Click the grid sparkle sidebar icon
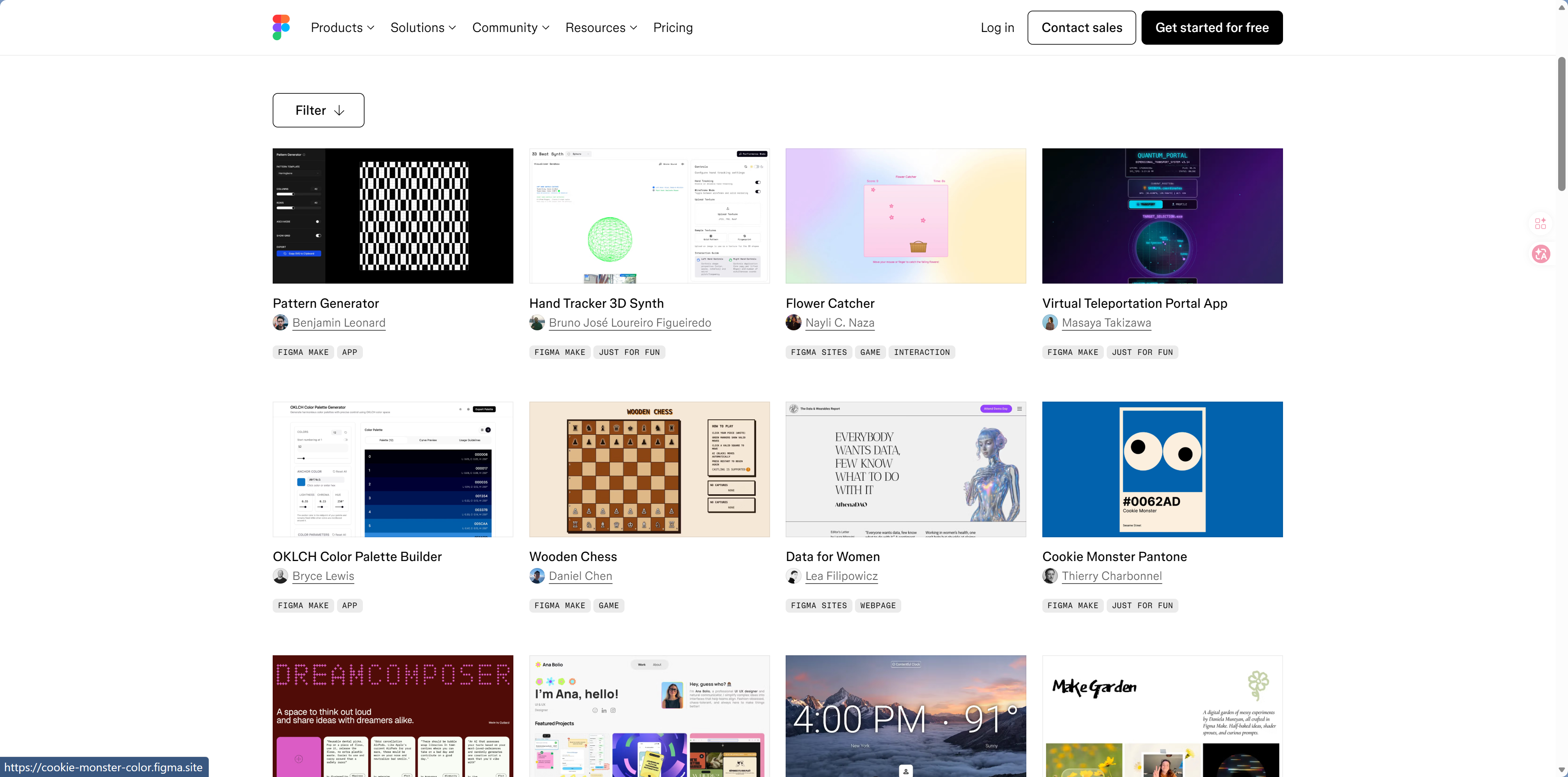This screenshot has width=1568, height=777. coord(1541,224)
